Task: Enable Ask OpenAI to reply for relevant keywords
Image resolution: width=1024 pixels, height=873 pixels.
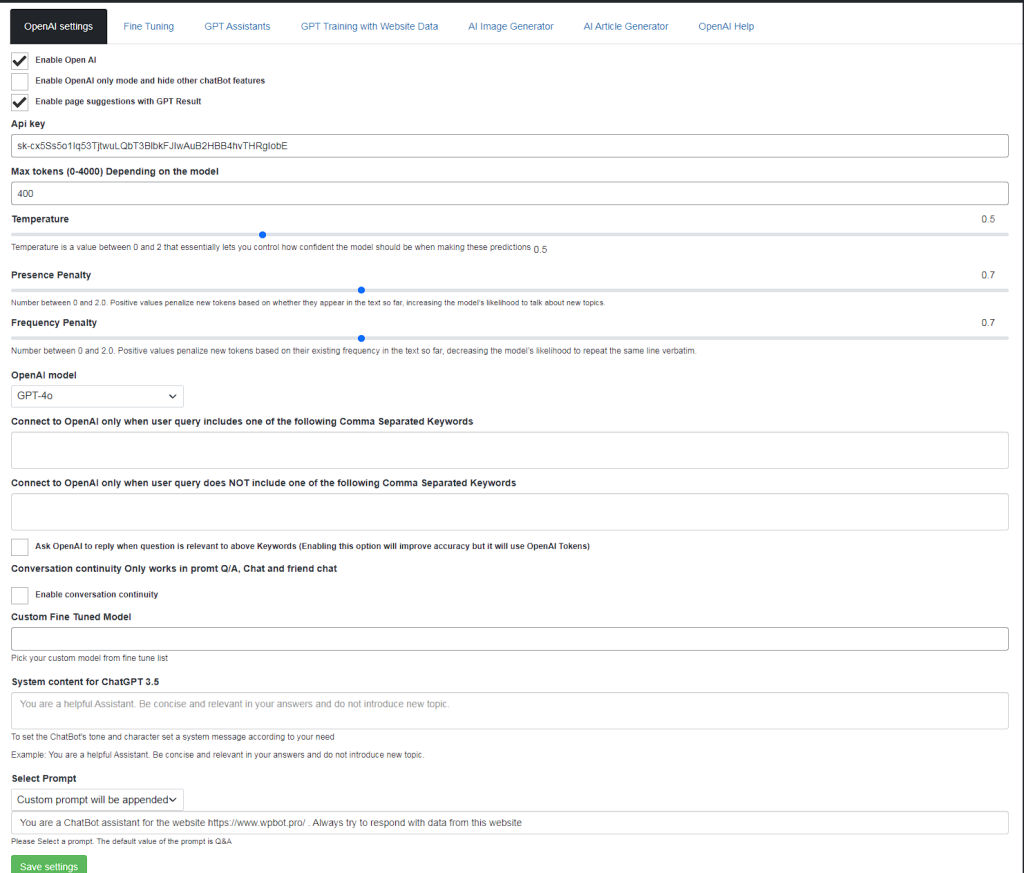Action: point(19,546)
